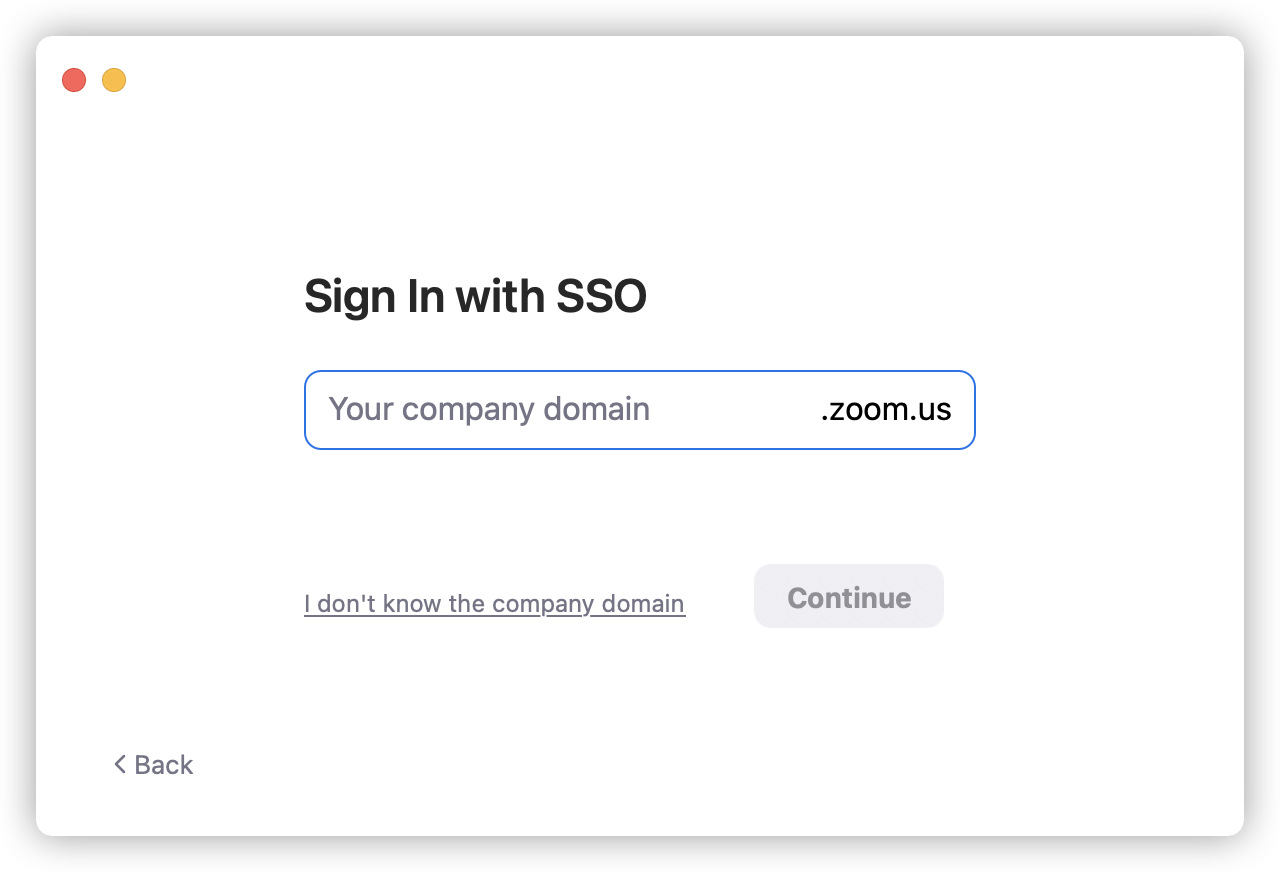The height and width of the screenshot is (872, 1280).
Task: Click the Back arrow icon
Action: (x=120, y=765)
